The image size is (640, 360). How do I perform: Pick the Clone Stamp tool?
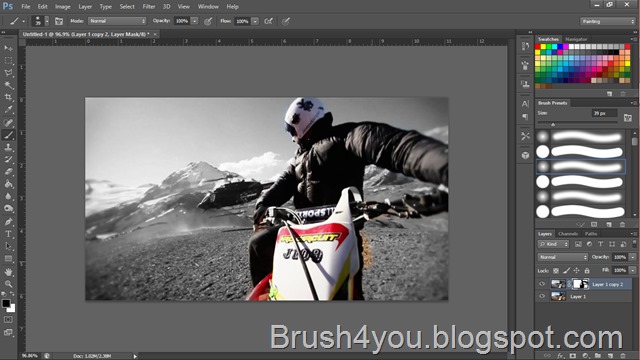[8, 147]
